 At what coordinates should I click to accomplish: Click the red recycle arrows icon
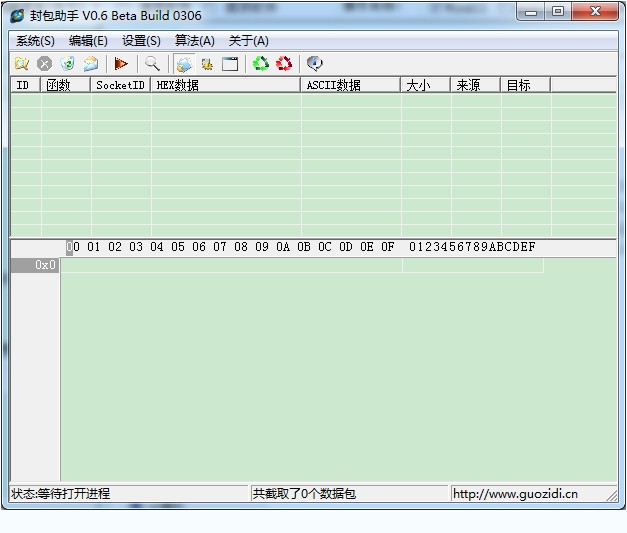(284, 64)
